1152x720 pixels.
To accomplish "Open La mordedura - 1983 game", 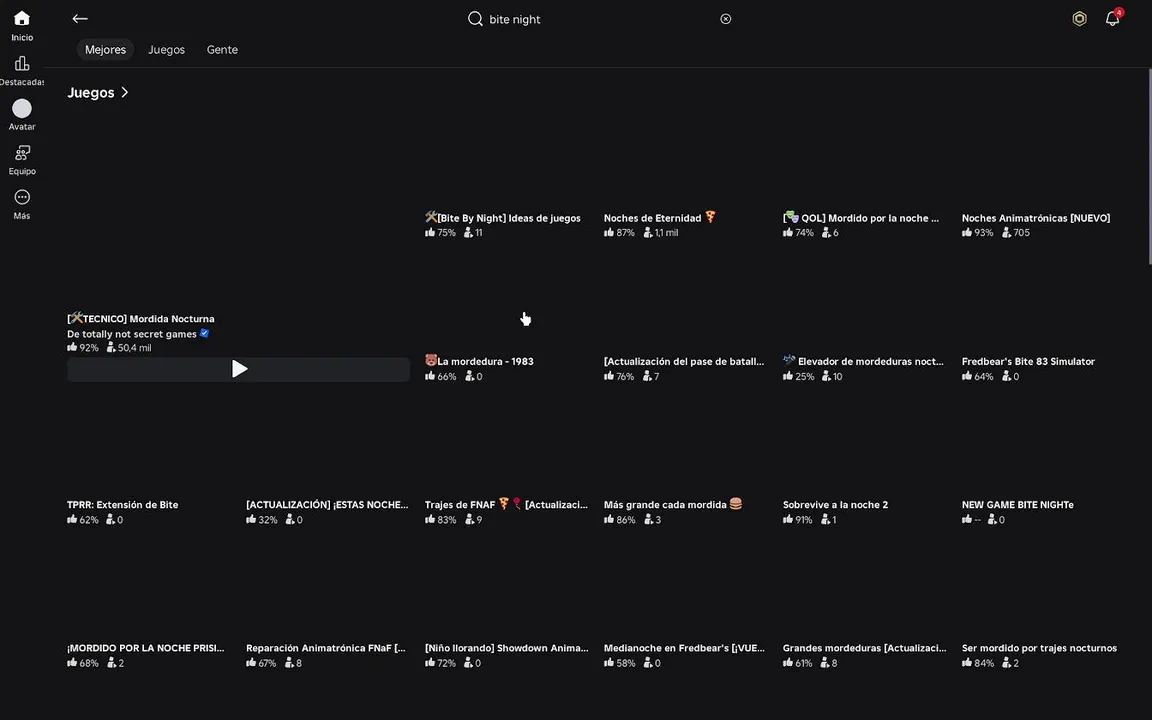I will coord(479,361).
